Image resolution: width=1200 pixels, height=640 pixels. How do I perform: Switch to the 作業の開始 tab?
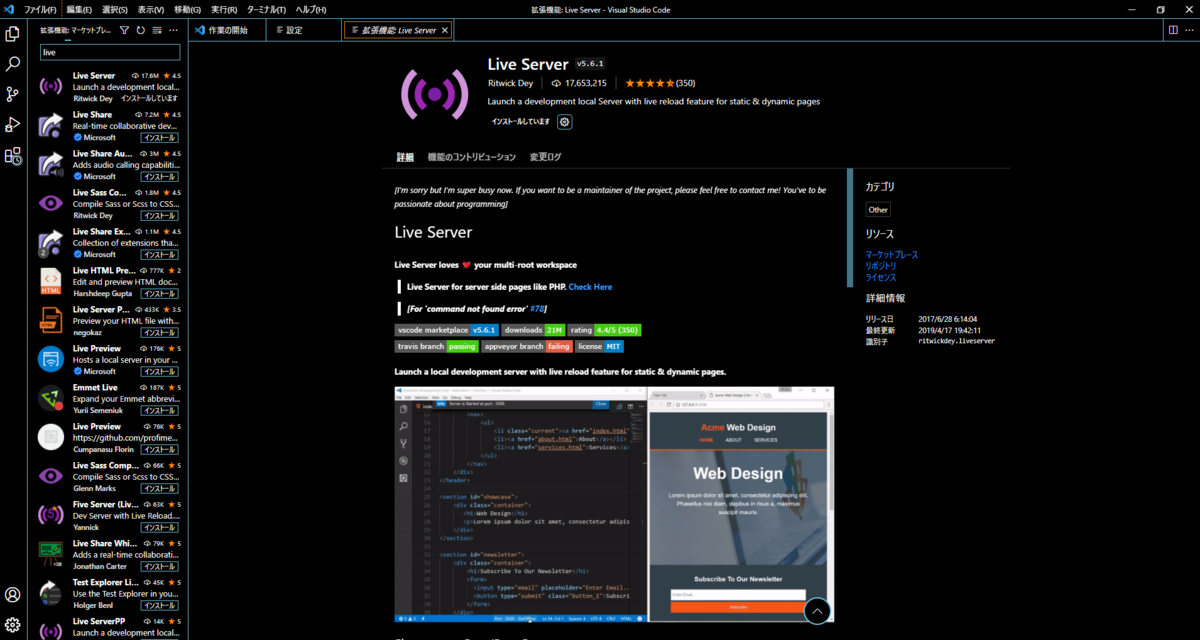228,30
